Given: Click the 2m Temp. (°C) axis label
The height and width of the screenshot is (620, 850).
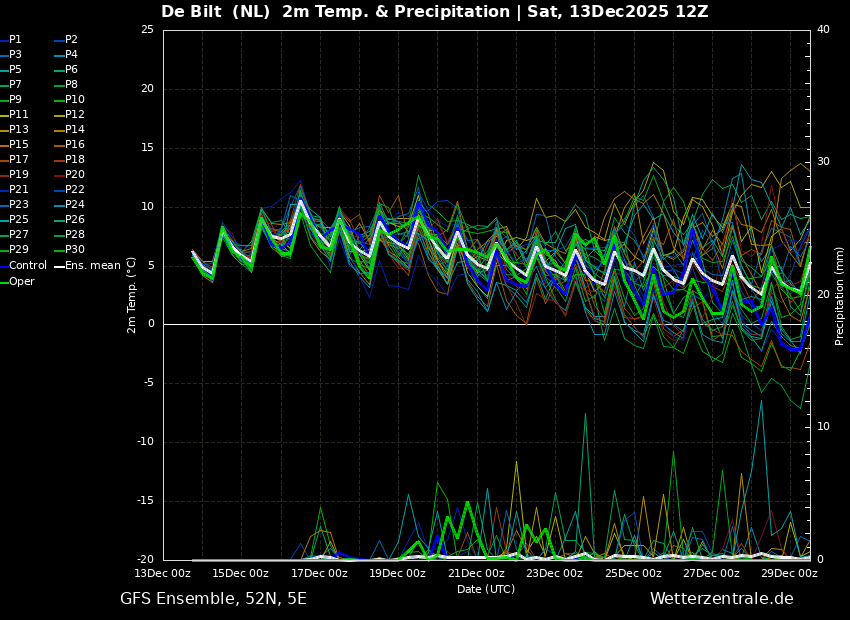Looking at the screenshot, I should tap(132, 294).
